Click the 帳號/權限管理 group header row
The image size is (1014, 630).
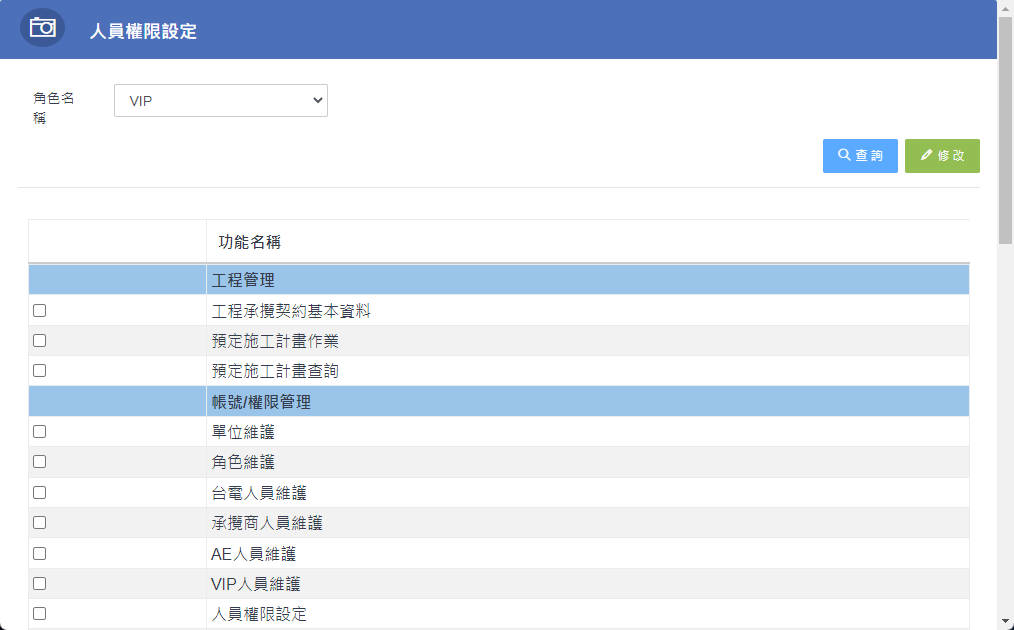point(499,402)
